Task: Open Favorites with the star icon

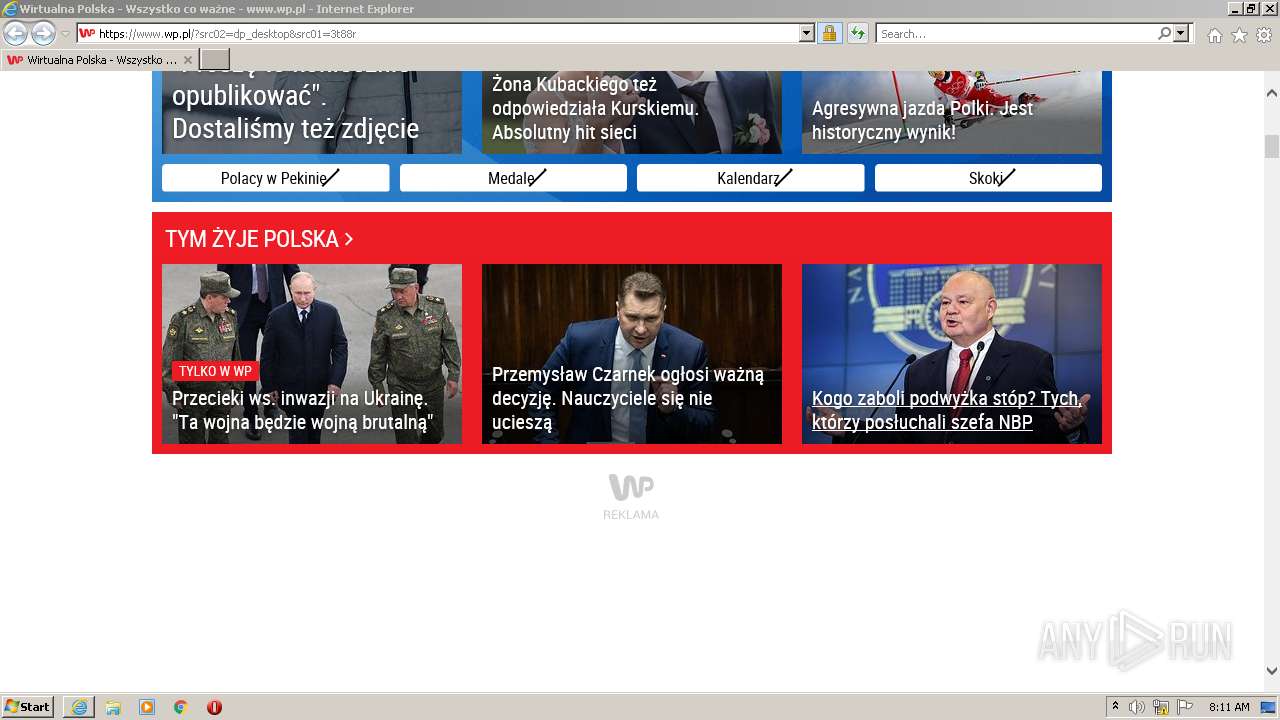Action: [1239, 35]
